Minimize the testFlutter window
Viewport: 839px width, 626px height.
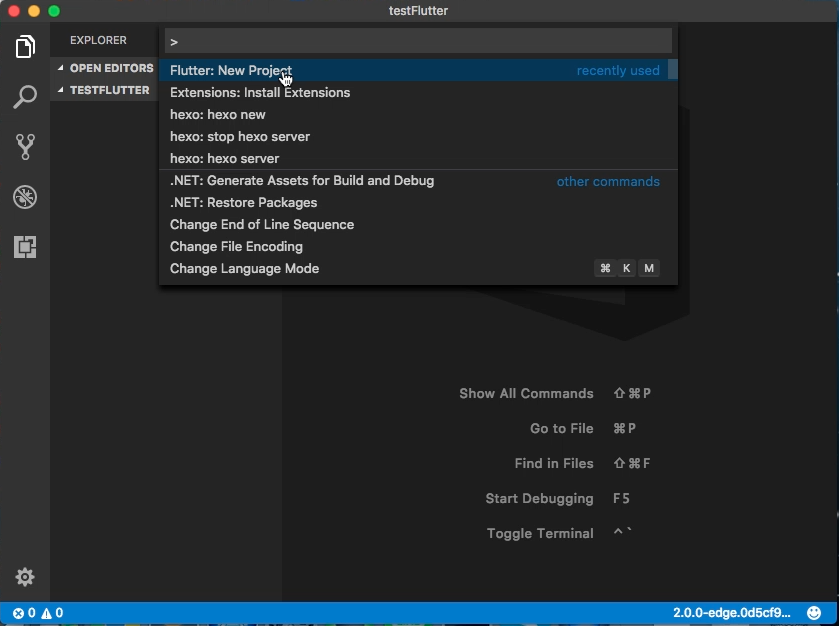coord(34,11)
